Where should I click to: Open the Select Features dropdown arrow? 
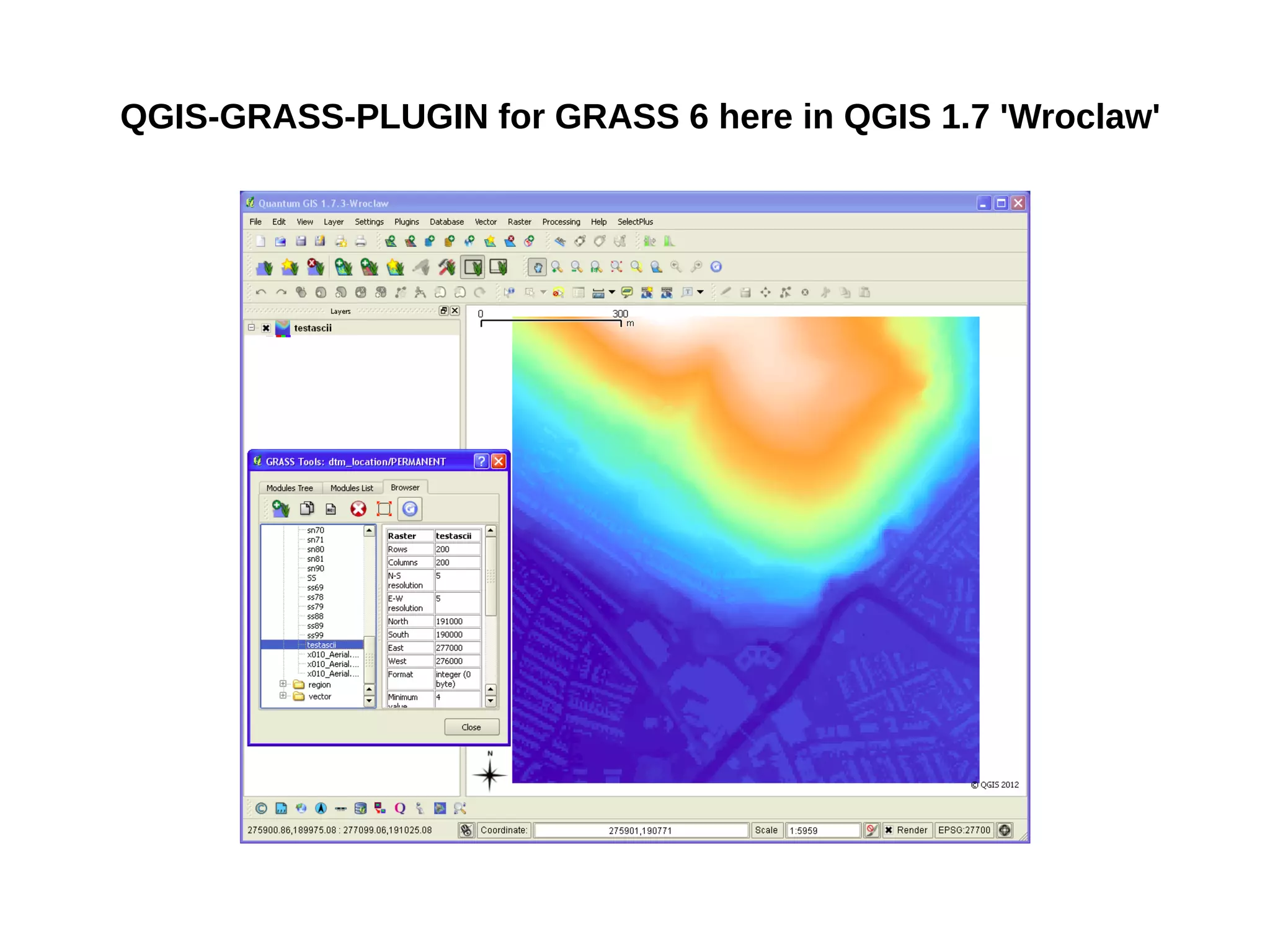[x=544, y=292]
